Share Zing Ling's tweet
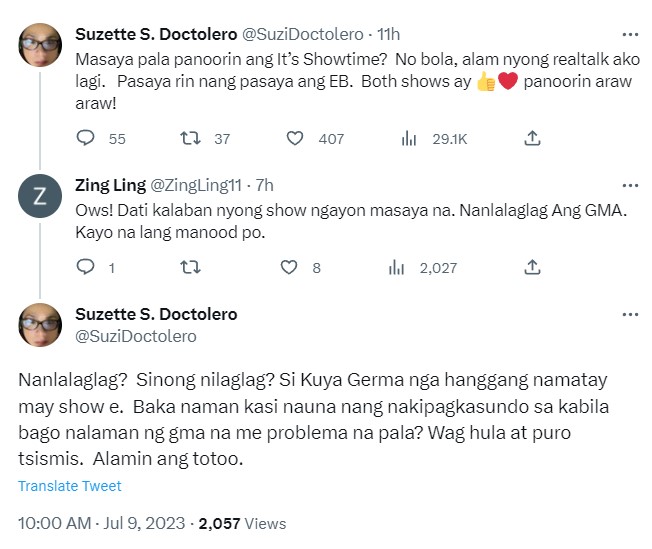 tap(533, 267)
